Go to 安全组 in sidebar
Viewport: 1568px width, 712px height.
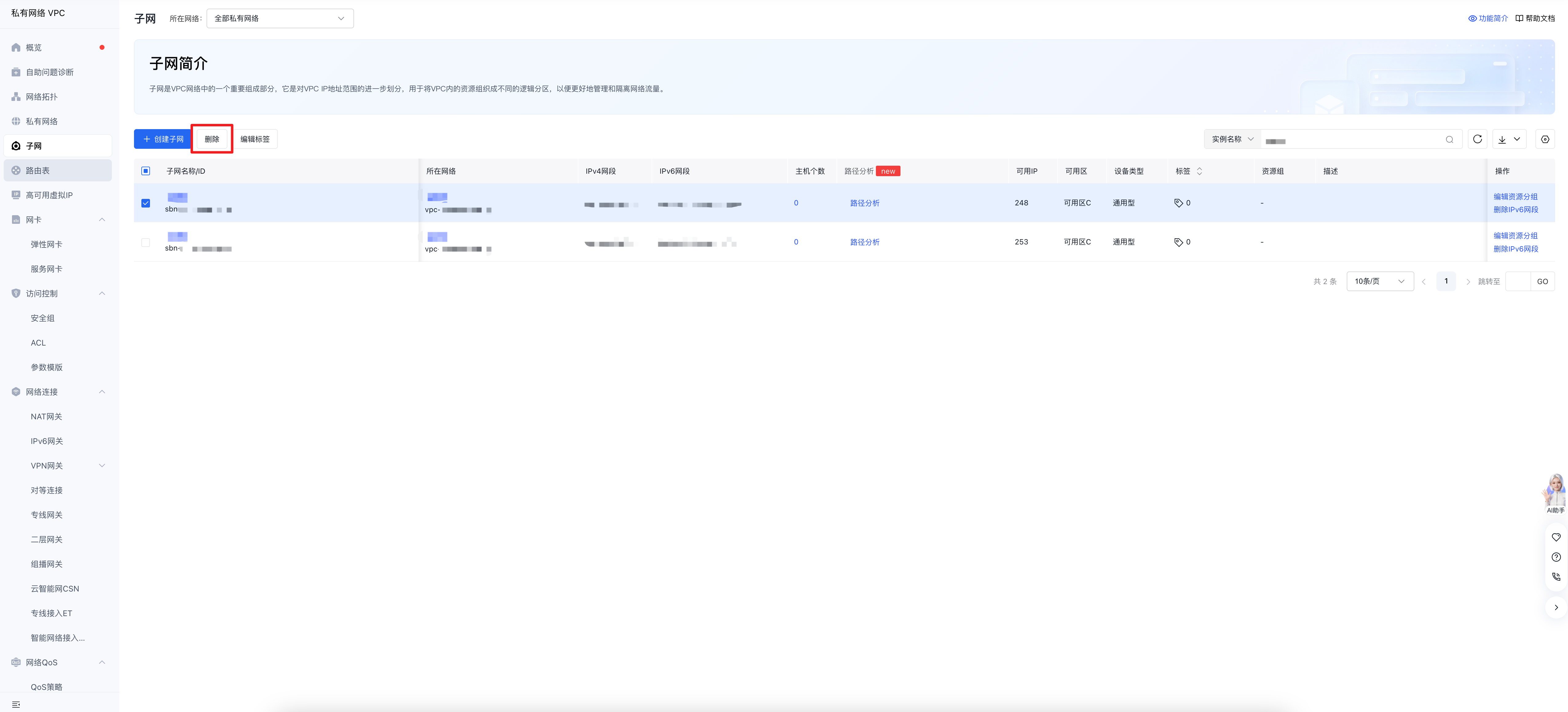click(x=43, y=318)
